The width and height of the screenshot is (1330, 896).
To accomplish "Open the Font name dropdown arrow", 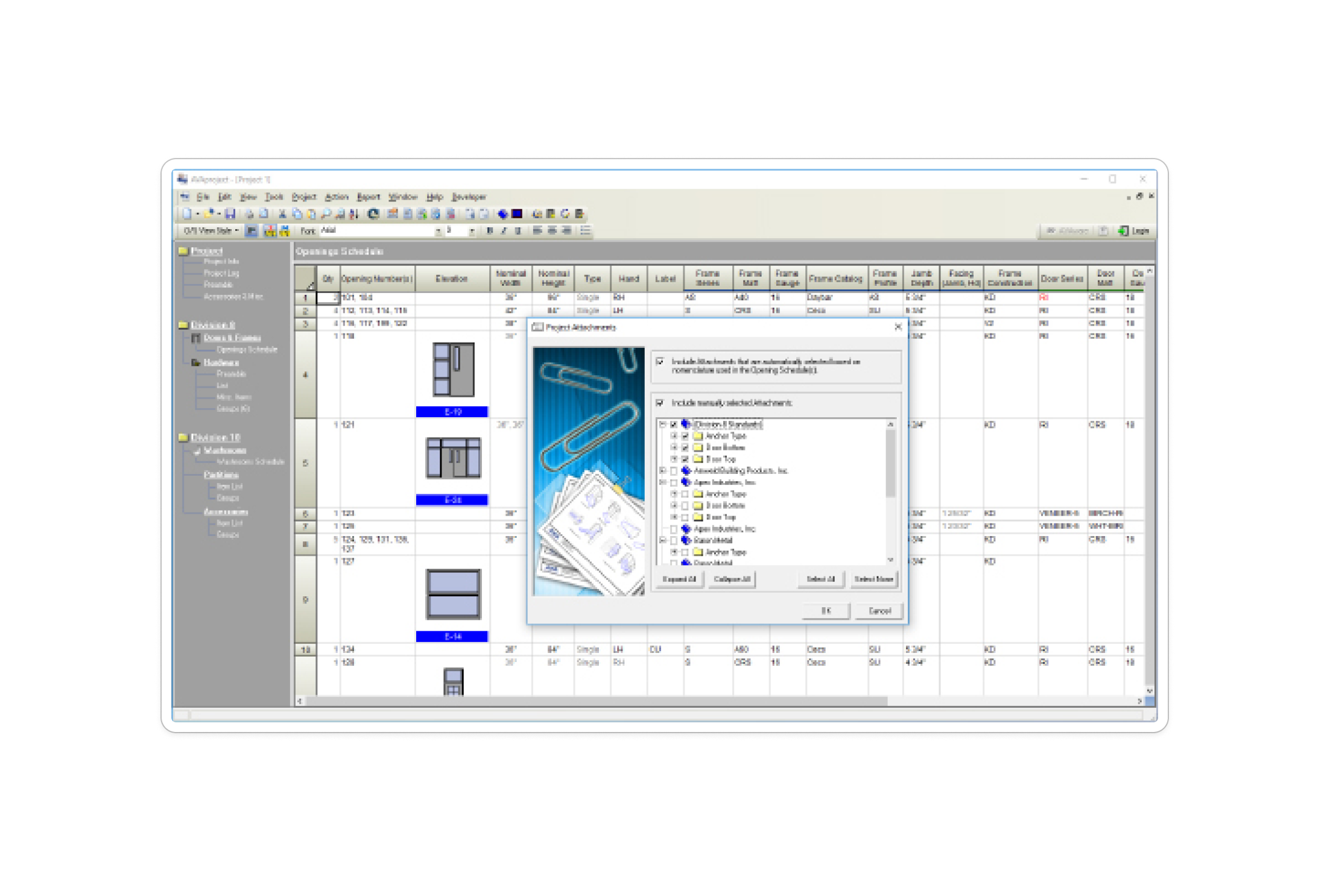I will [438, 231].
